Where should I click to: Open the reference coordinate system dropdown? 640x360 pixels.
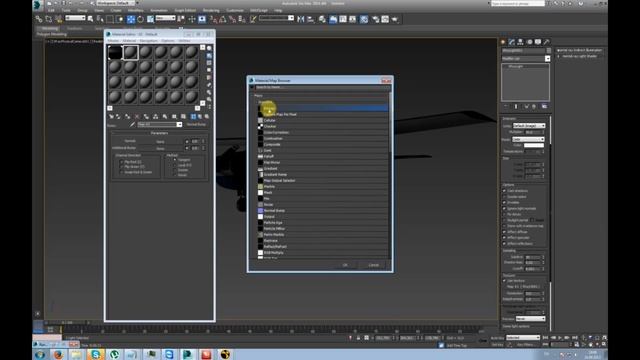click(165, 18)
